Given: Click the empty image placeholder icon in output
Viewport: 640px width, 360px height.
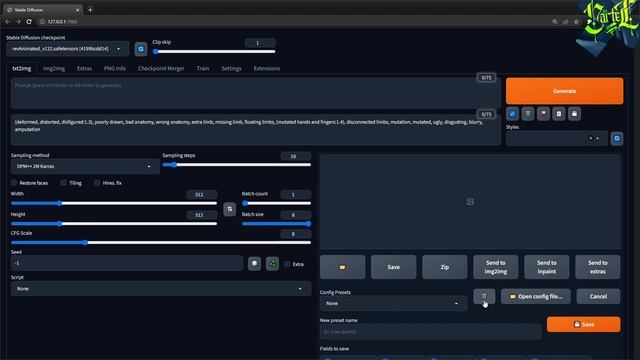Looking at the screenshot, I should pos(470,202).
